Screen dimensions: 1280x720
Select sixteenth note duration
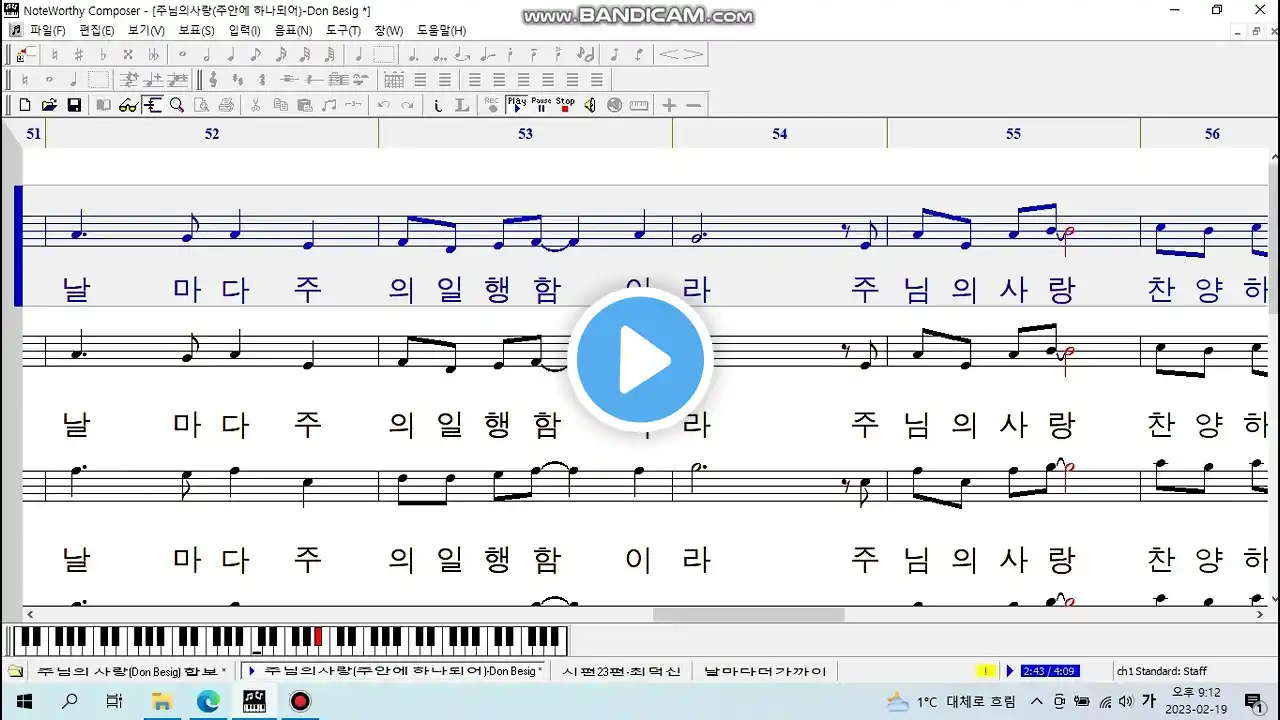[x=281, y=54]
